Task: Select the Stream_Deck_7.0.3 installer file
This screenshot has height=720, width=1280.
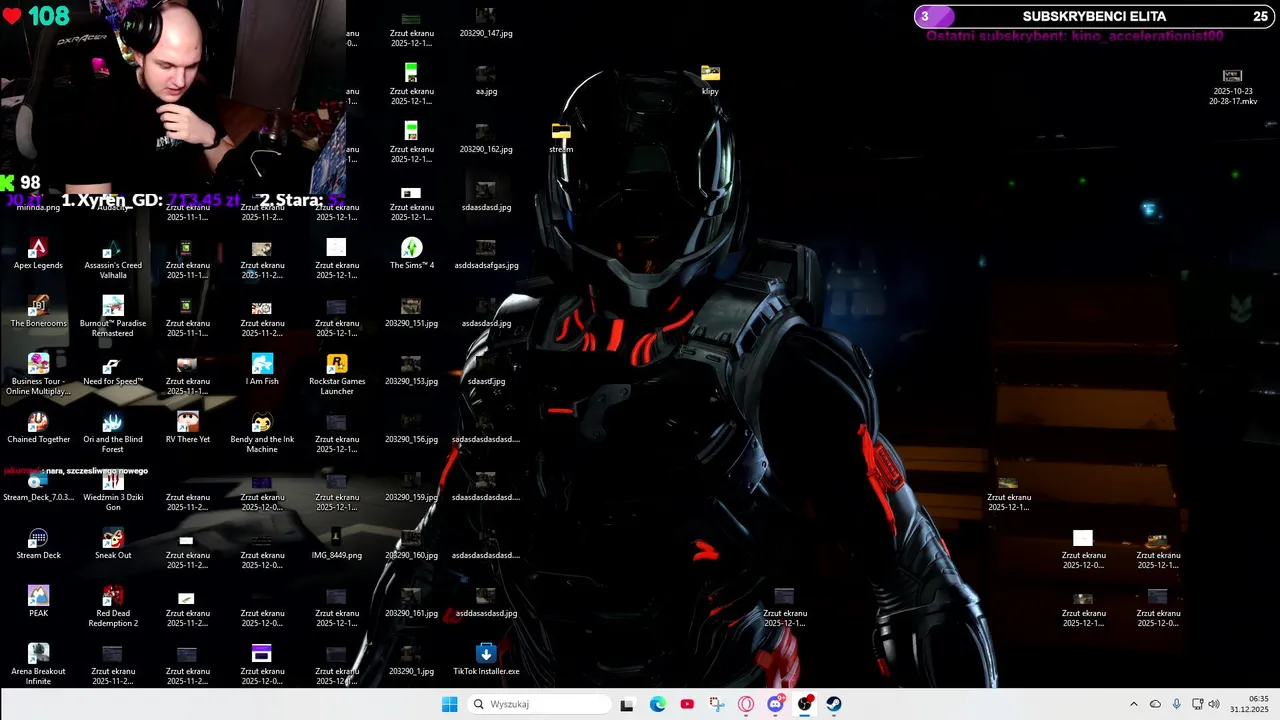Action: [38, 488]
